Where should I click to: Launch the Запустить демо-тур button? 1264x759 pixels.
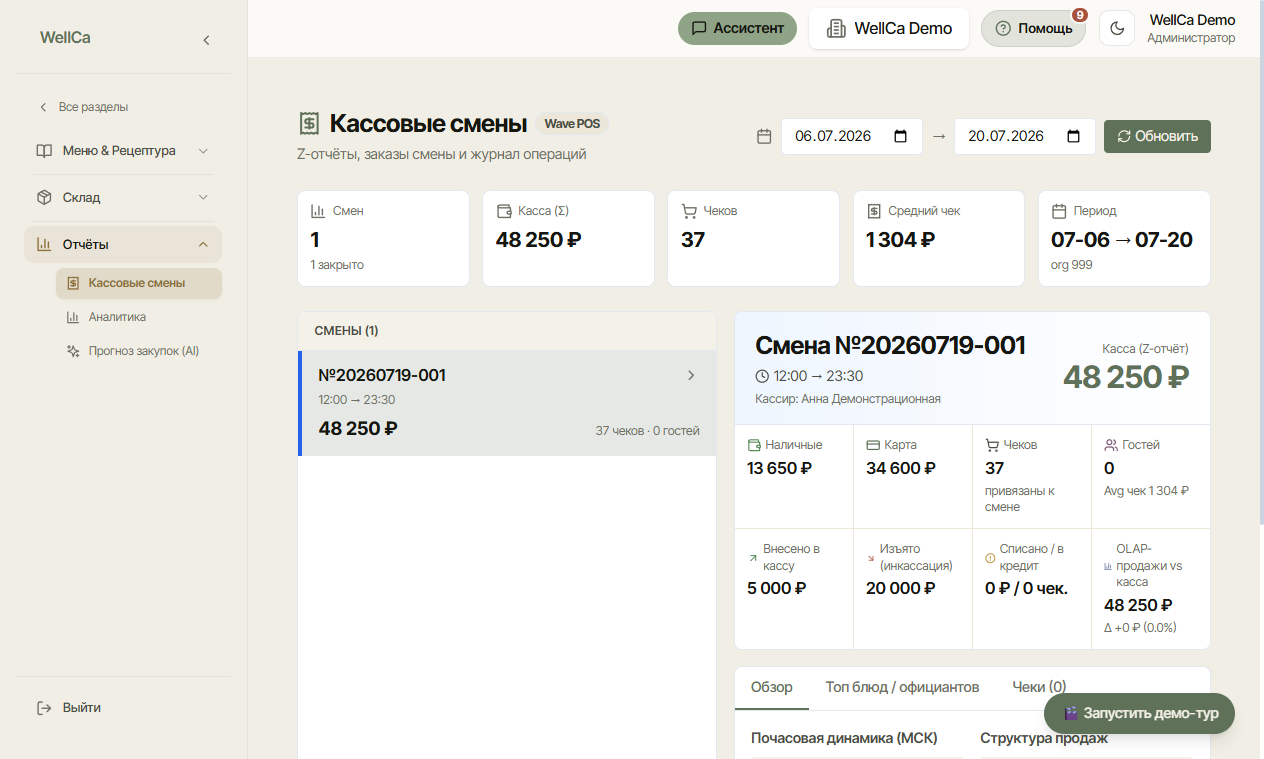click(x=1139, y=714)
